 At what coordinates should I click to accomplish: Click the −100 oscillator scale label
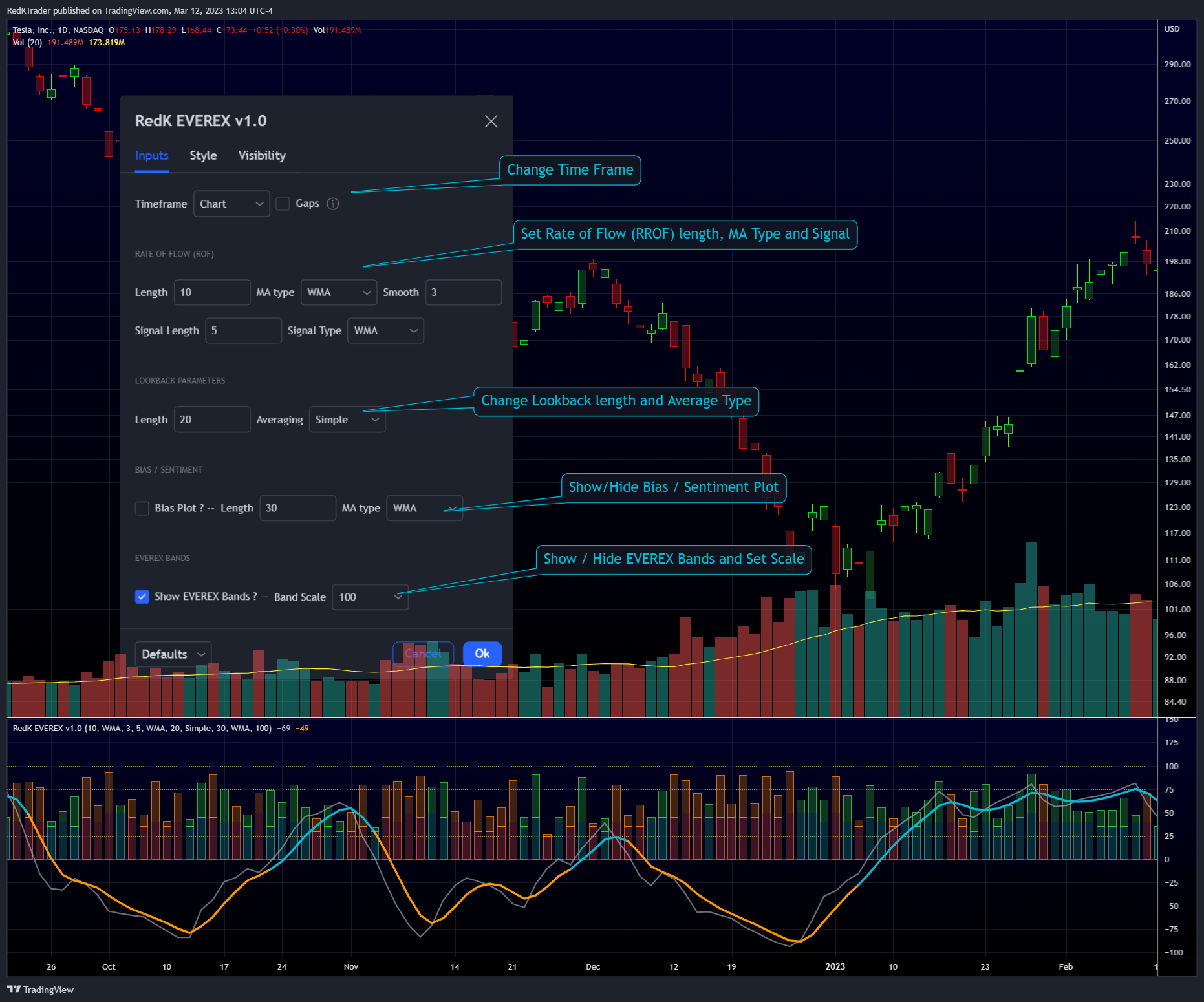coord(1174,953)
